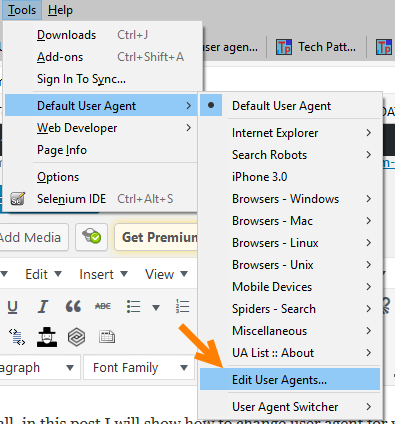
Task: Open bulleted list style dropdown arrow
Action: (x=156, y=307)
